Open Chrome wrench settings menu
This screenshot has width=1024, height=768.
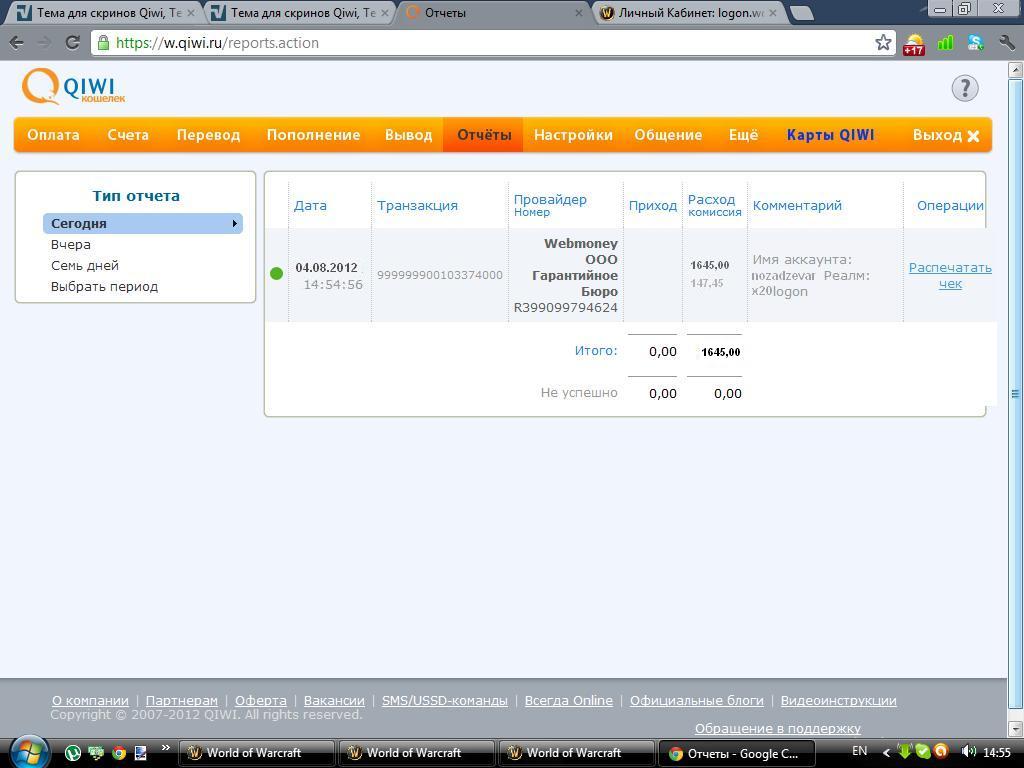[x=1006, y=43]
